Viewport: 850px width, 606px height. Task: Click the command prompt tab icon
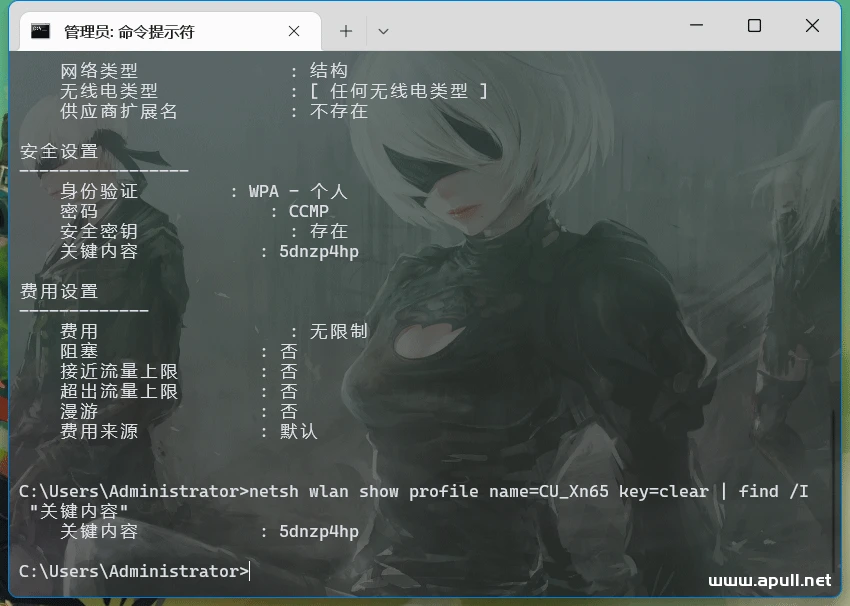40,31
